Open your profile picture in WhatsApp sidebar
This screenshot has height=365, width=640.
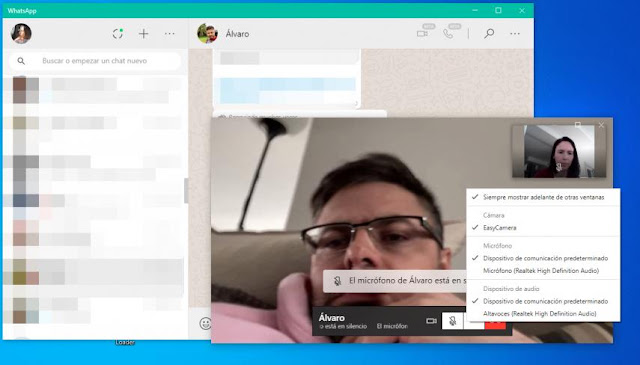click(21, 33)
